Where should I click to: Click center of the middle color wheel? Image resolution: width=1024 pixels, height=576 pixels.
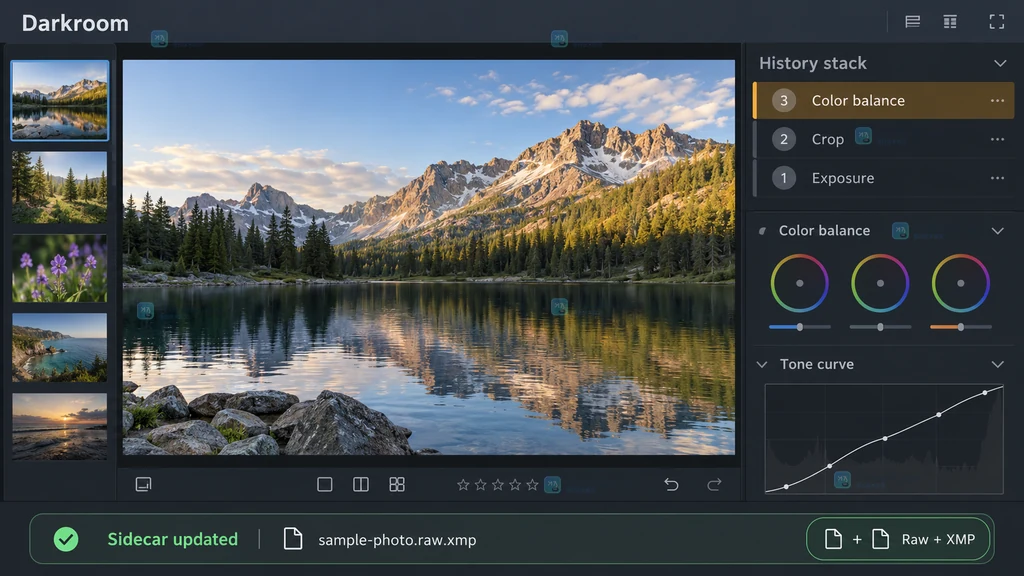pos(880,283)
